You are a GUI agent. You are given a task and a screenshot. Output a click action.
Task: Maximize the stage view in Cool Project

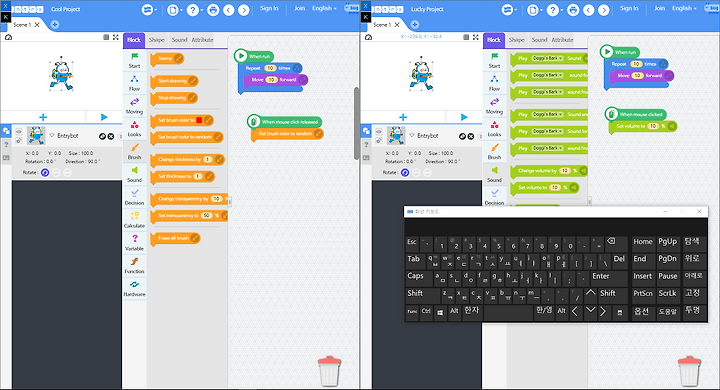(x=116, y=37)
